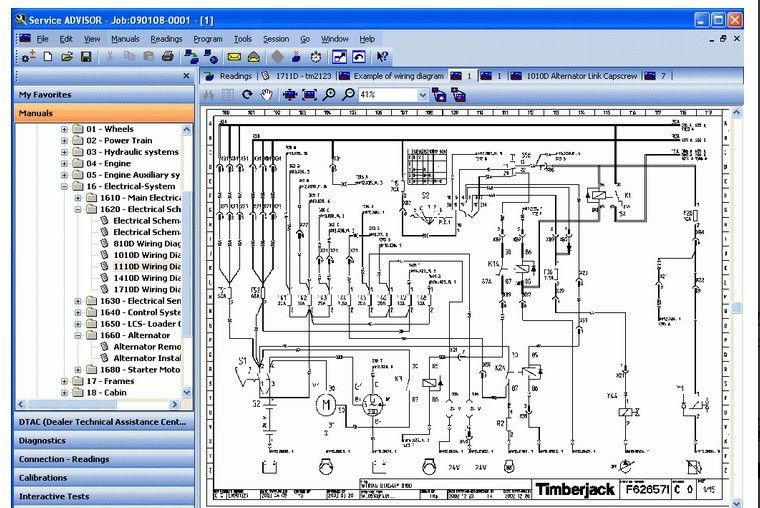
Task: Open the Calibrations panel
Action: click(104, 477)
